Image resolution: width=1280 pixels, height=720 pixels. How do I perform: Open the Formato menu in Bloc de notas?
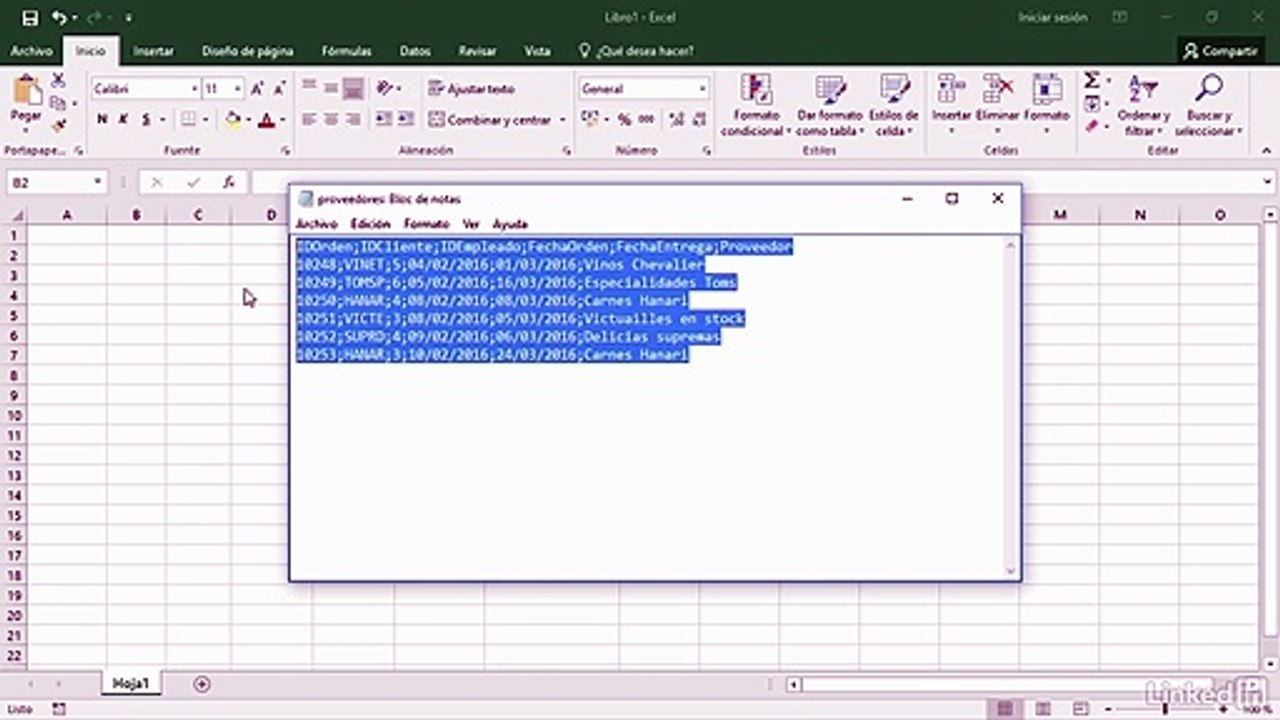[427, 224]
